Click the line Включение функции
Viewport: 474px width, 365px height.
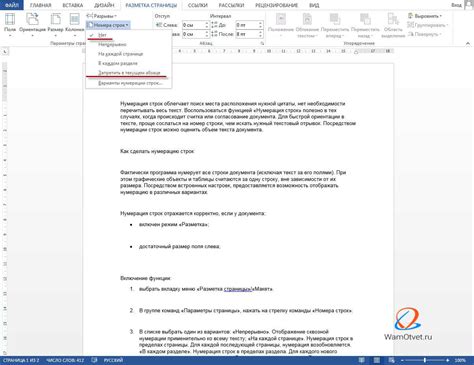click(x=146, y=278)
